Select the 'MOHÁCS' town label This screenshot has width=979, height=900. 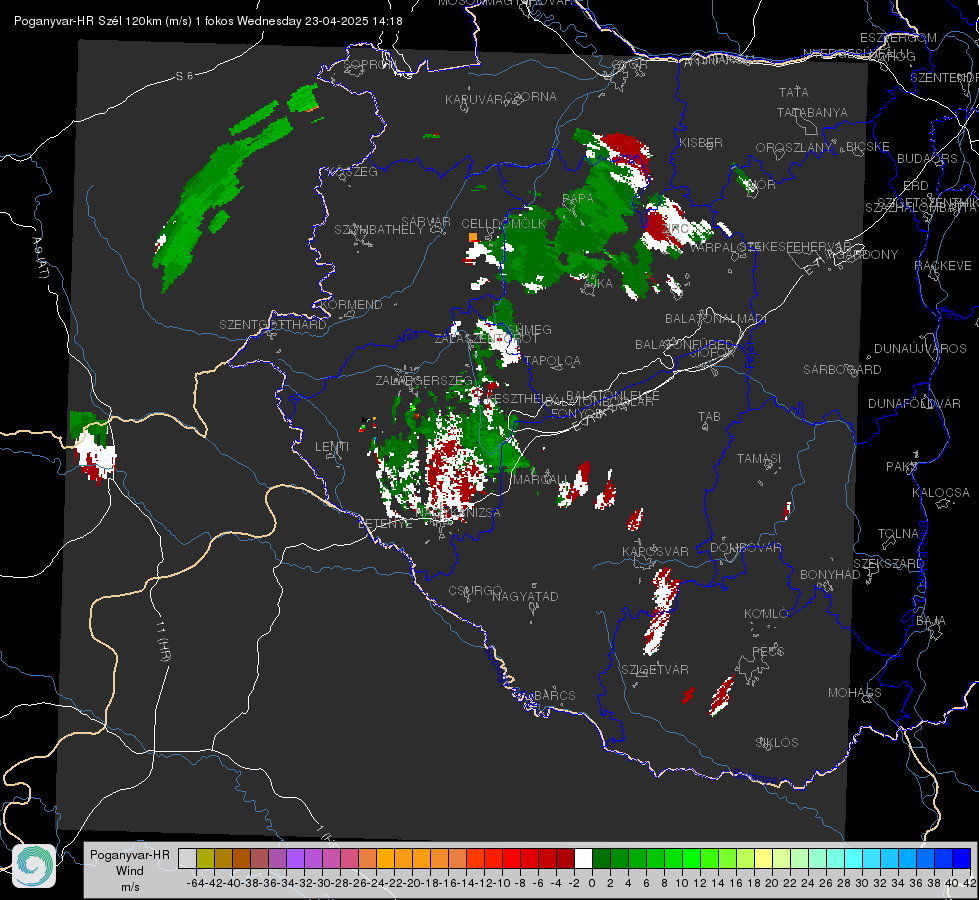[x=855, y=693]
